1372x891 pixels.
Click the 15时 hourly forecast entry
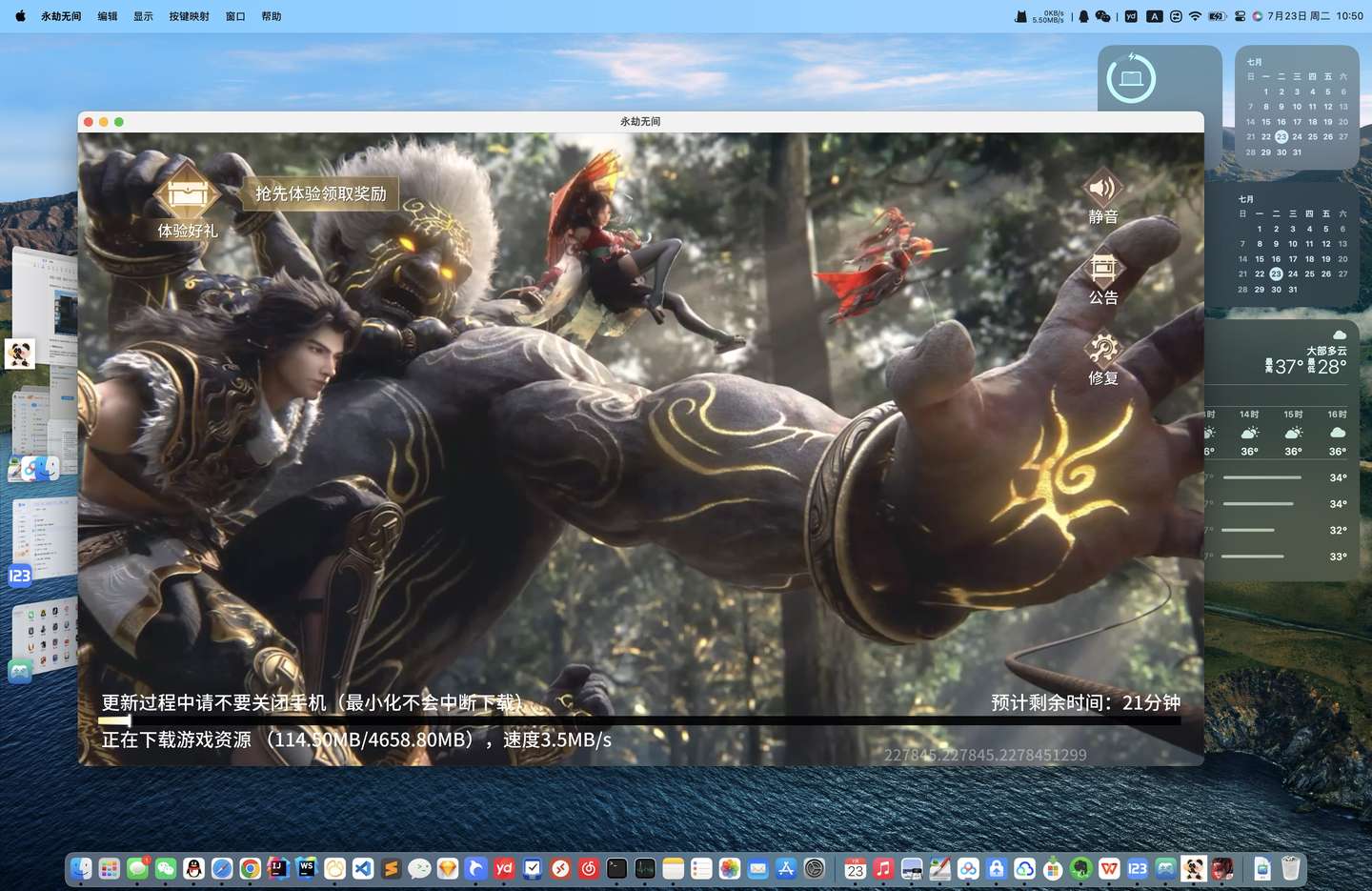1293,432
